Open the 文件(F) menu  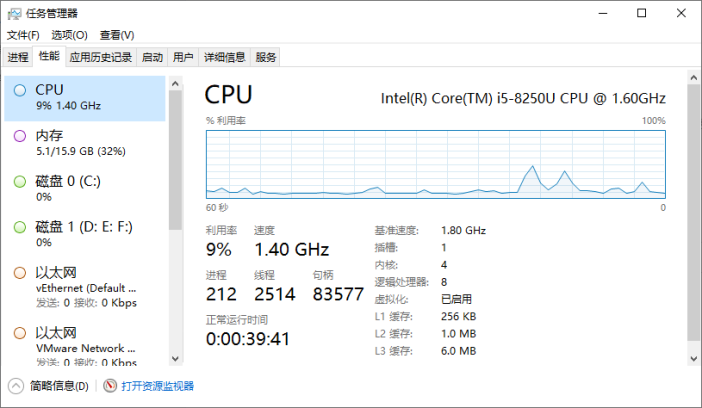pyautogui.click(x=23, y=35)
